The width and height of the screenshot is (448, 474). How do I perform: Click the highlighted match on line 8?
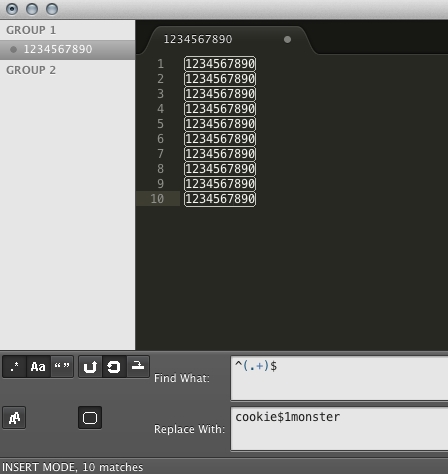point(220,169)
